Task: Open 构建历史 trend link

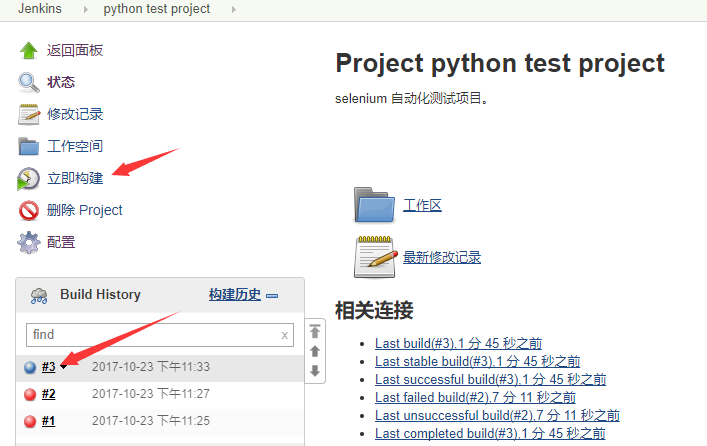Action: 235,294
